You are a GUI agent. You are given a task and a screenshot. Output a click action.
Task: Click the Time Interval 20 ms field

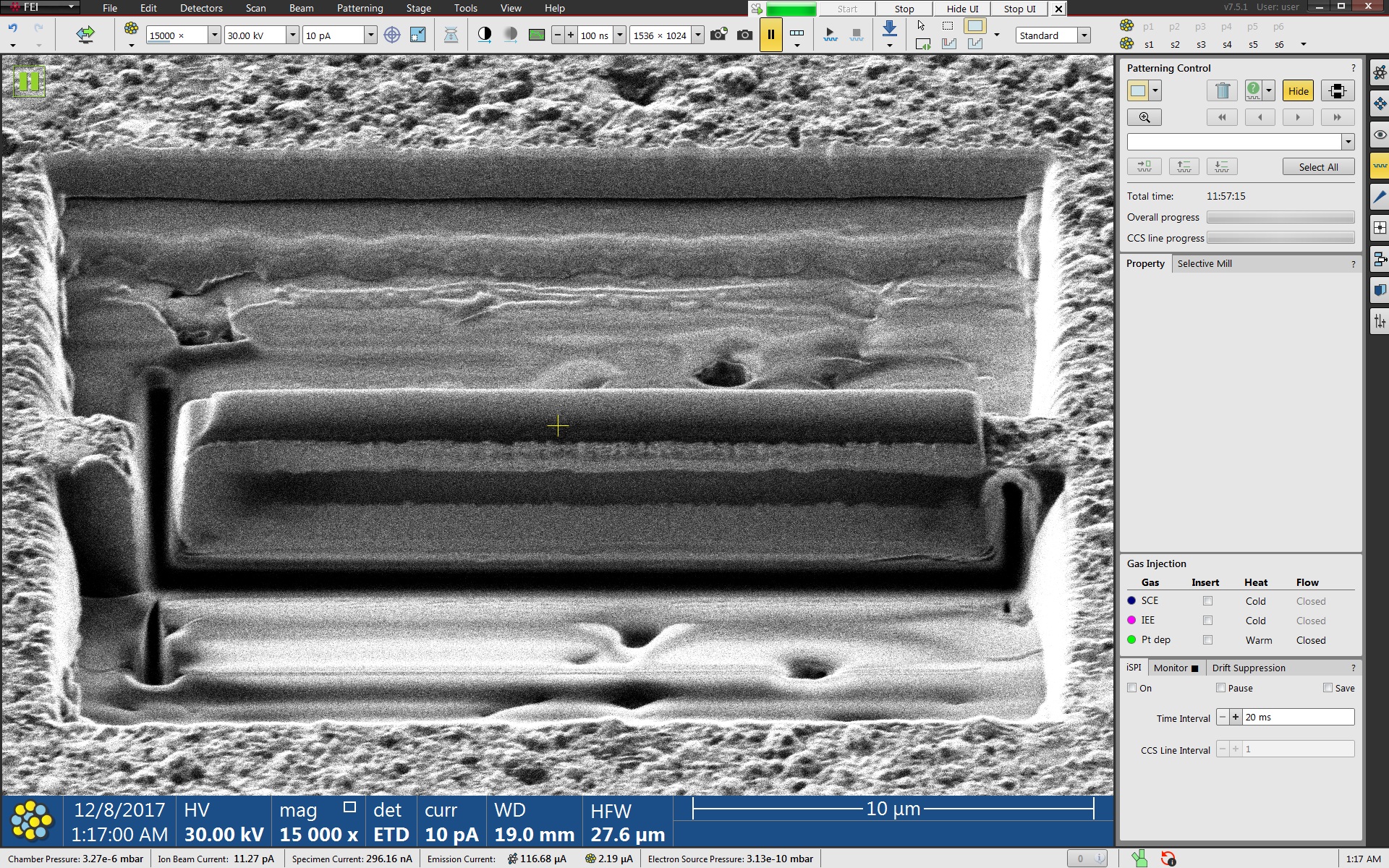click(x=1298, y=717)
